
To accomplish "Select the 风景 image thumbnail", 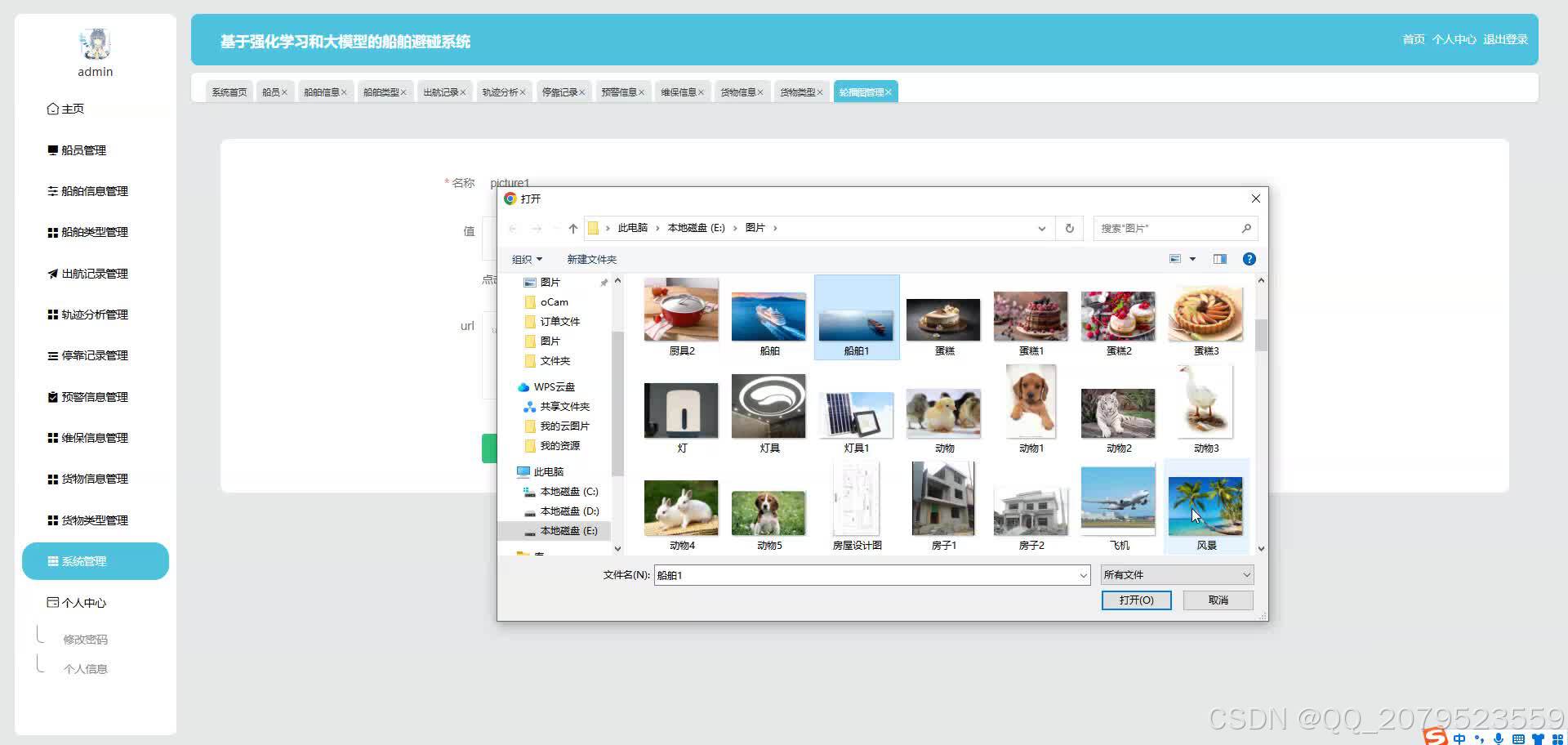I will (x=1206, y=507).
